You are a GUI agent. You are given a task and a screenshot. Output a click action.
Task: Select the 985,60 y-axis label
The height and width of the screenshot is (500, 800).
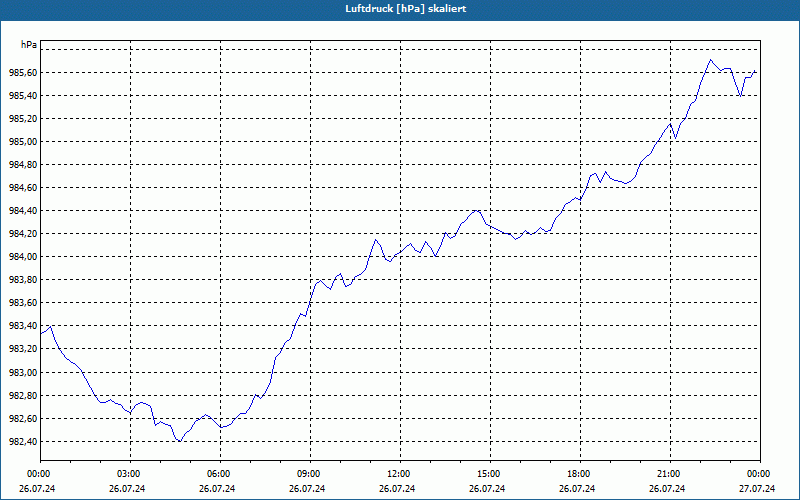coord(23,73)
